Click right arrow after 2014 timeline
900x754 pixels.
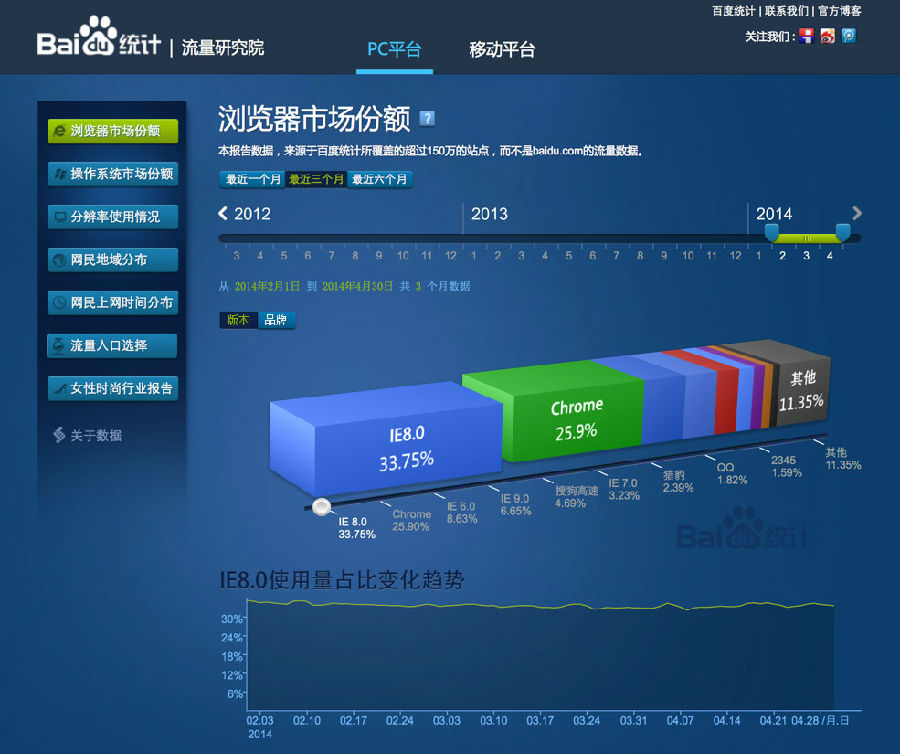[856, 213]
